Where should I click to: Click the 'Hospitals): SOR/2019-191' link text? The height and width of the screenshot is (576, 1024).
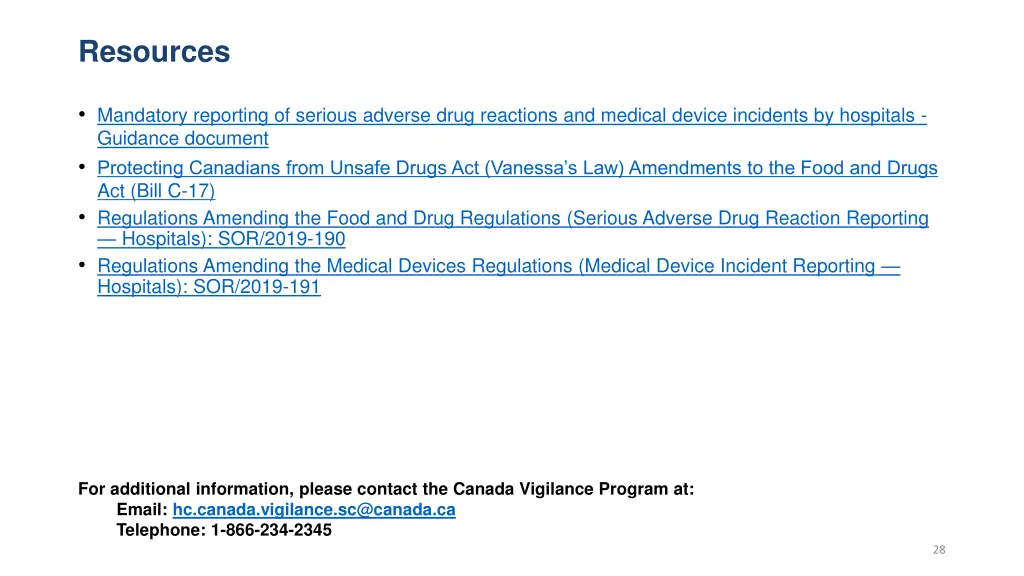(x=209, y=287)
